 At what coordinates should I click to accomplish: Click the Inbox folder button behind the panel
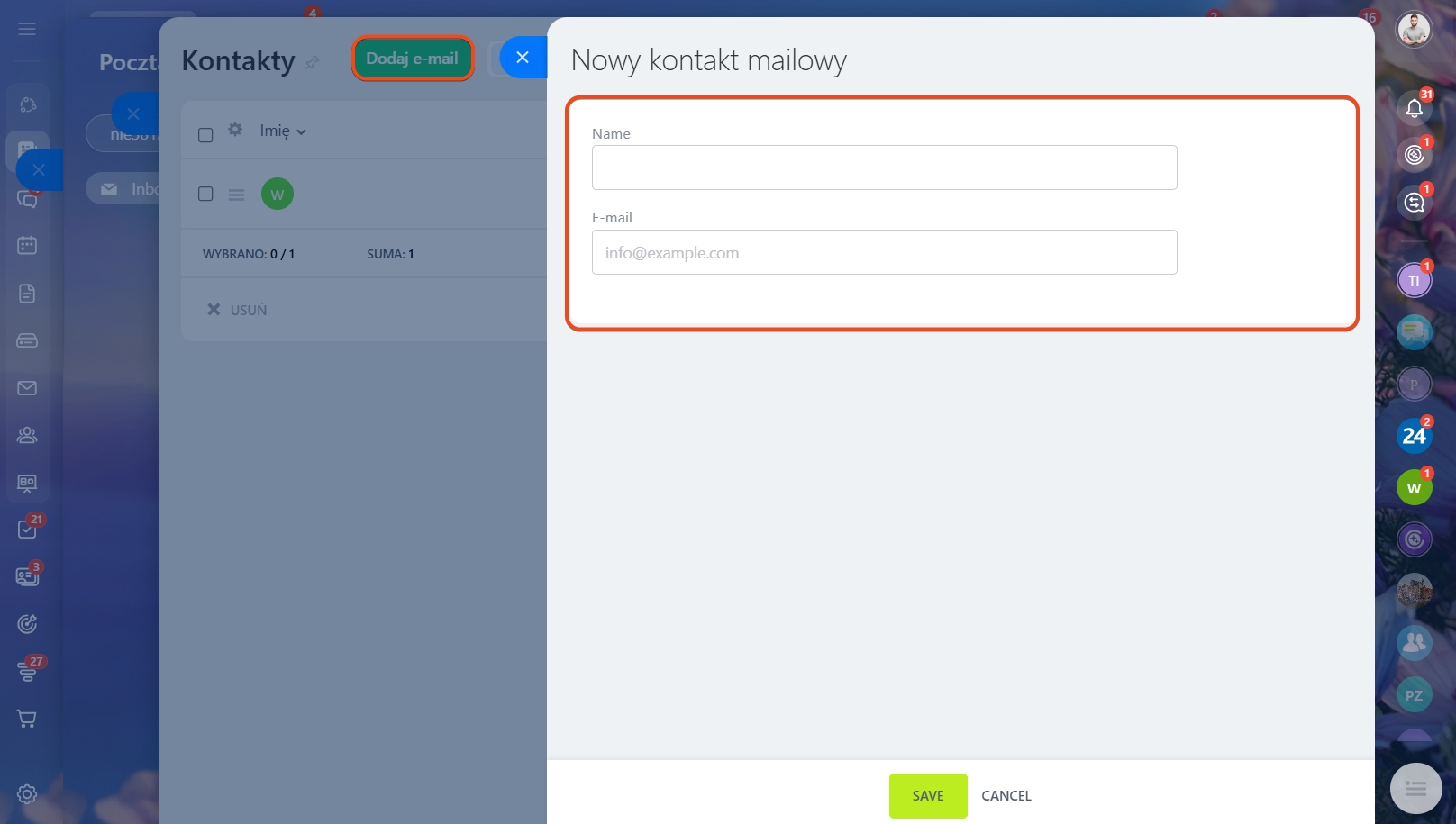pyautogui.click(x=124, y=189)
